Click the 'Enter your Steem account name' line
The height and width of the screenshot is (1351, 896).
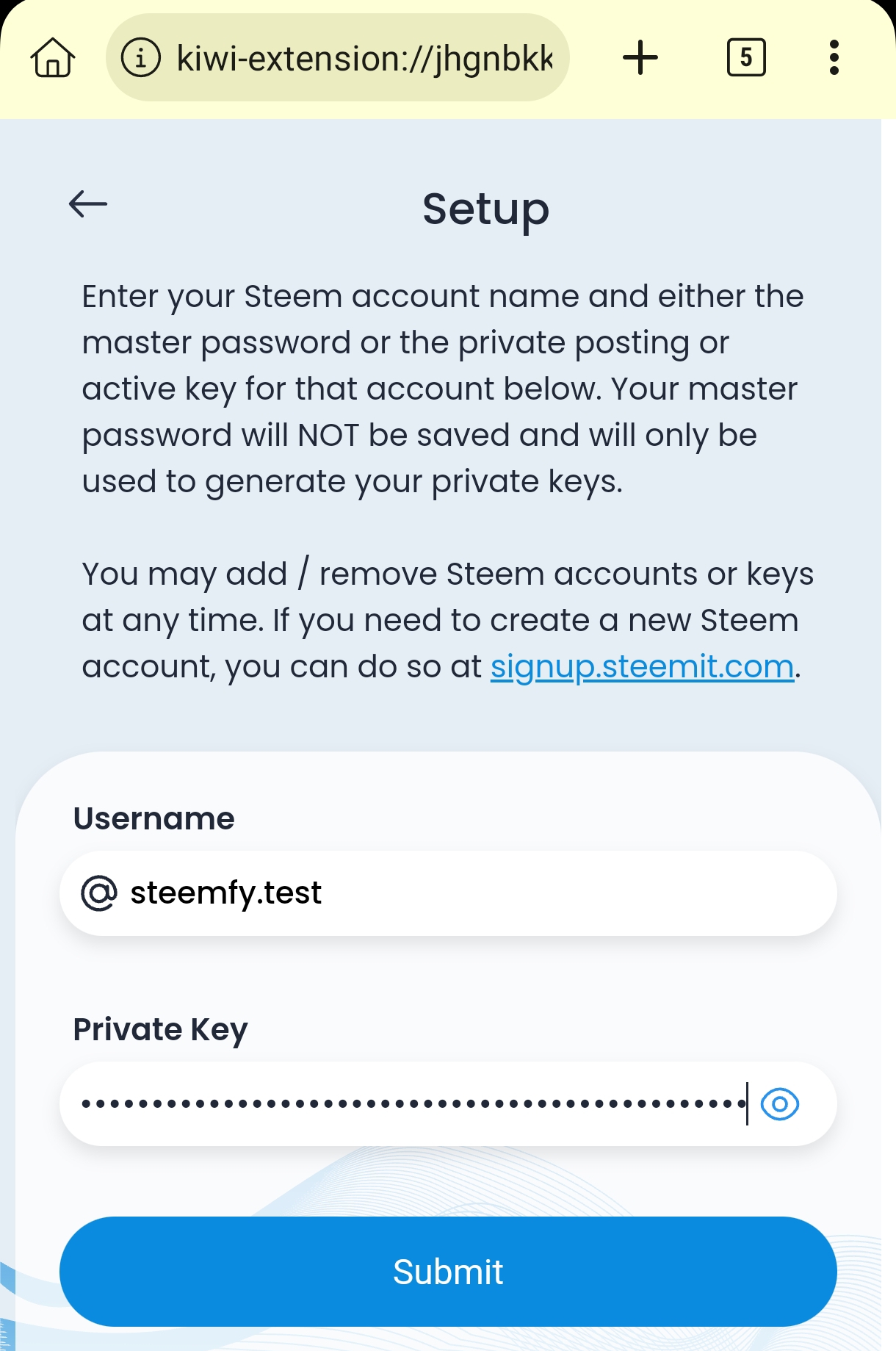tap(442, 297)
